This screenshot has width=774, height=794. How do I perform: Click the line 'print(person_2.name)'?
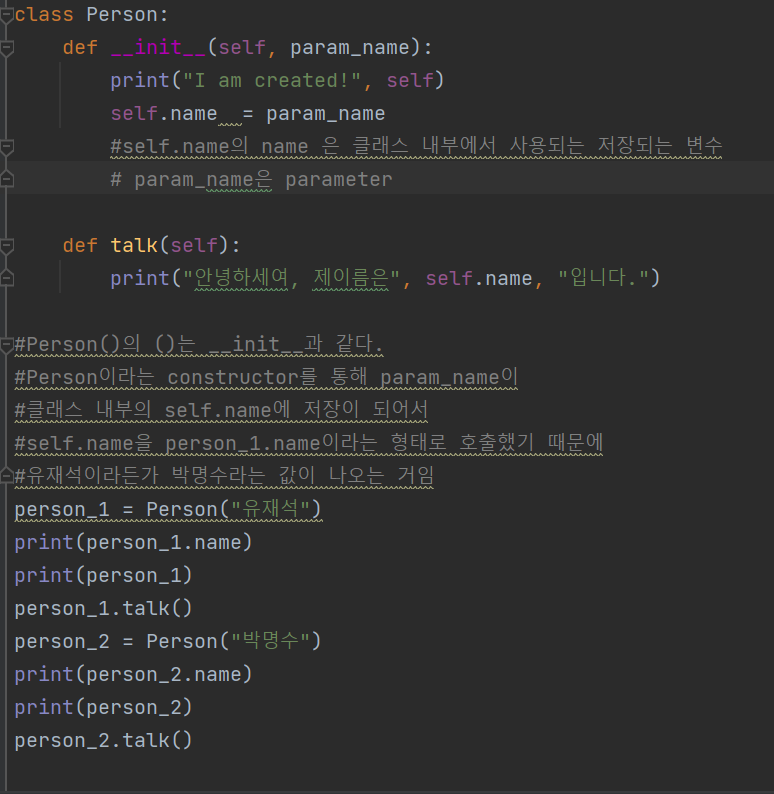(x=133, y=675)
